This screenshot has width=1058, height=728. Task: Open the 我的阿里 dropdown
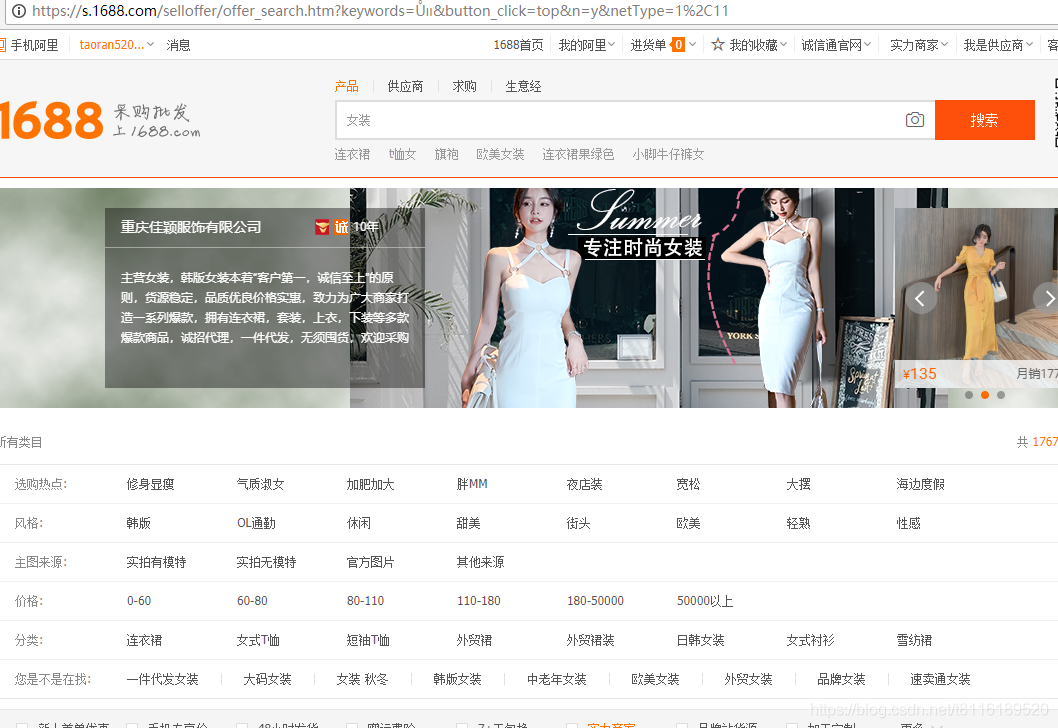(586, 44)
